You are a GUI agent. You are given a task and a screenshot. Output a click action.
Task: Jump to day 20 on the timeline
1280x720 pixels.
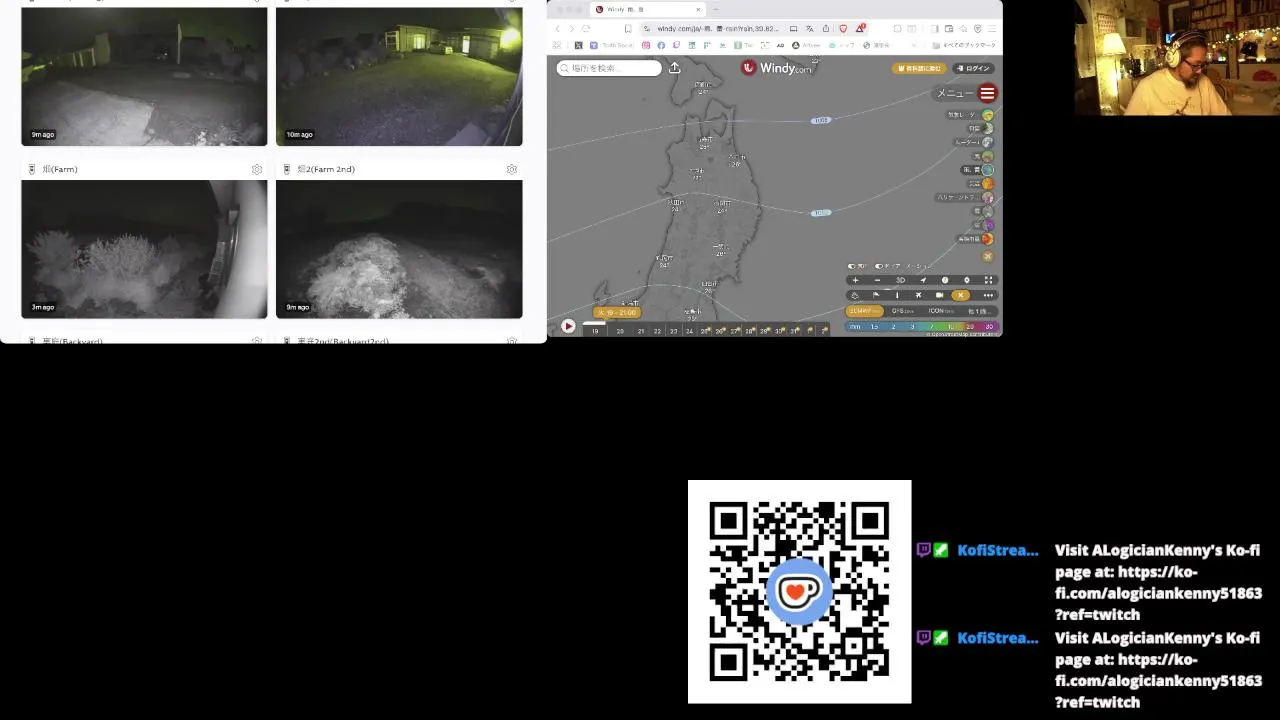point(620,331)
